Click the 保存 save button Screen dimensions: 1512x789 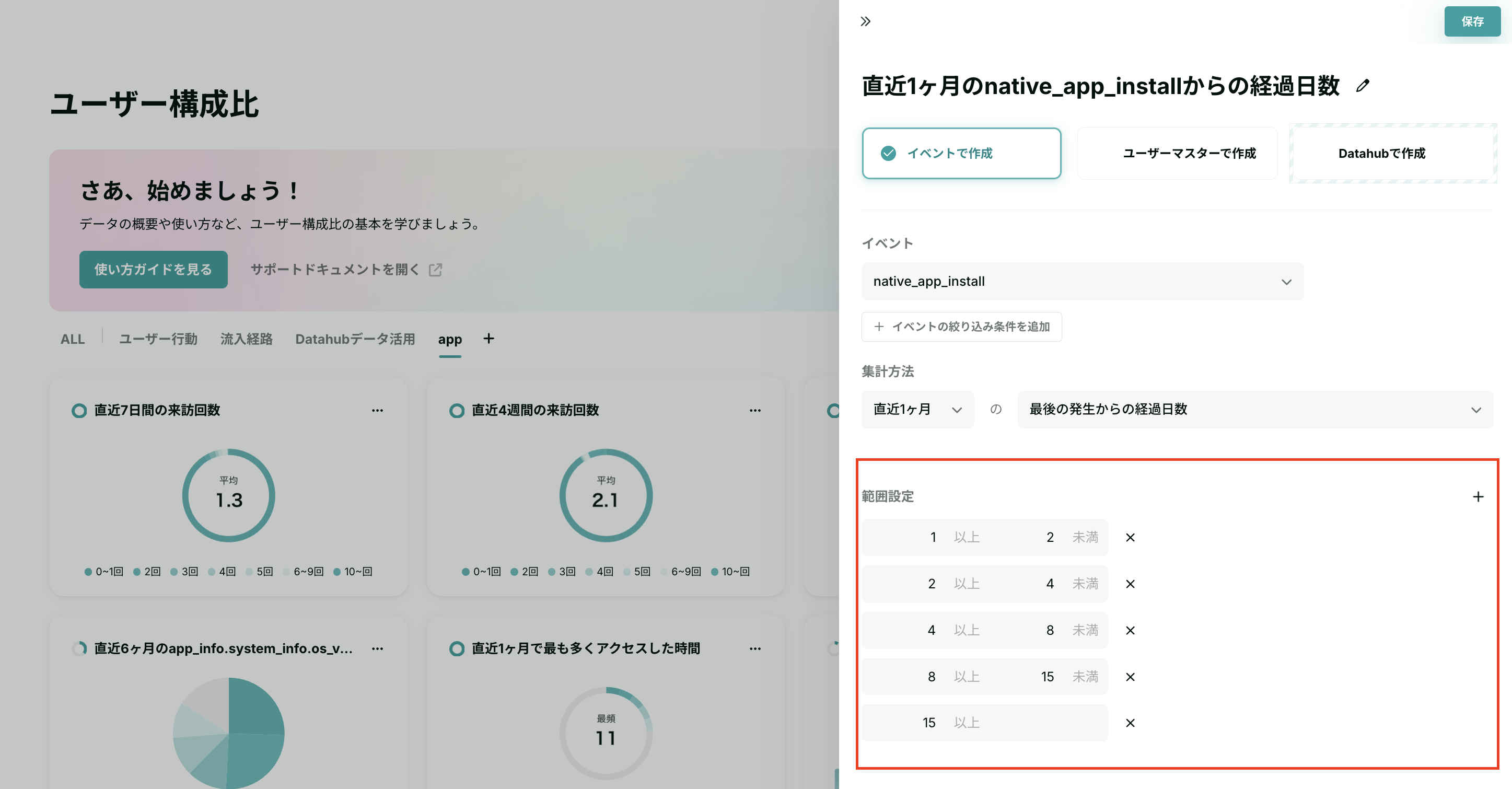tap(1472, 22)
